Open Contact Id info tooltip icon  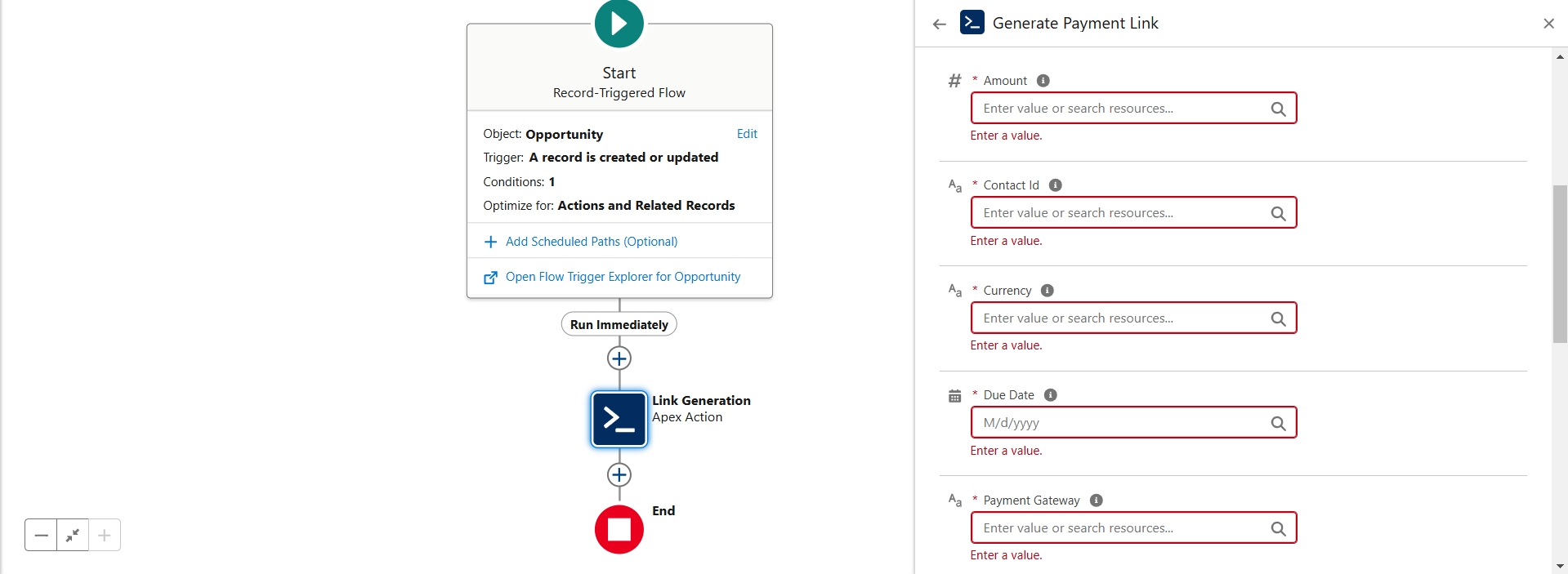point(1056,185)
